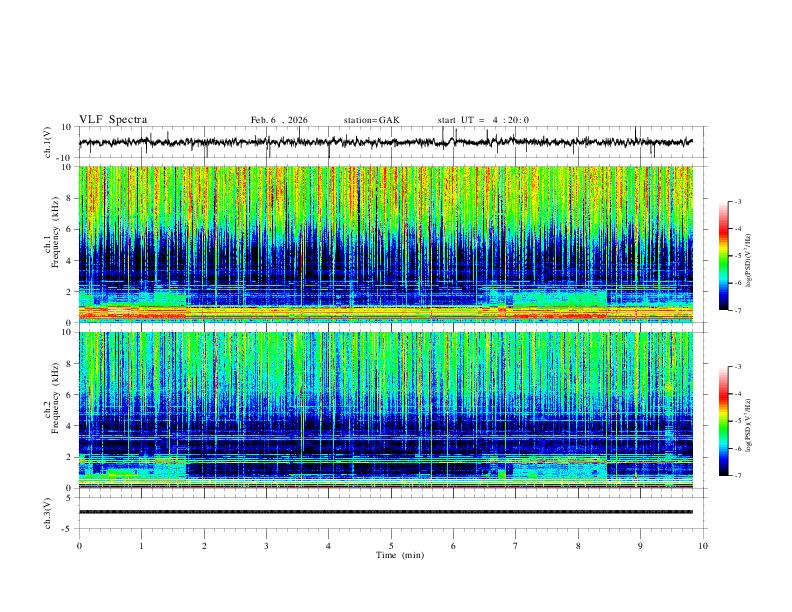
Task: Click time axis tick label "9"
Action: 640,546
